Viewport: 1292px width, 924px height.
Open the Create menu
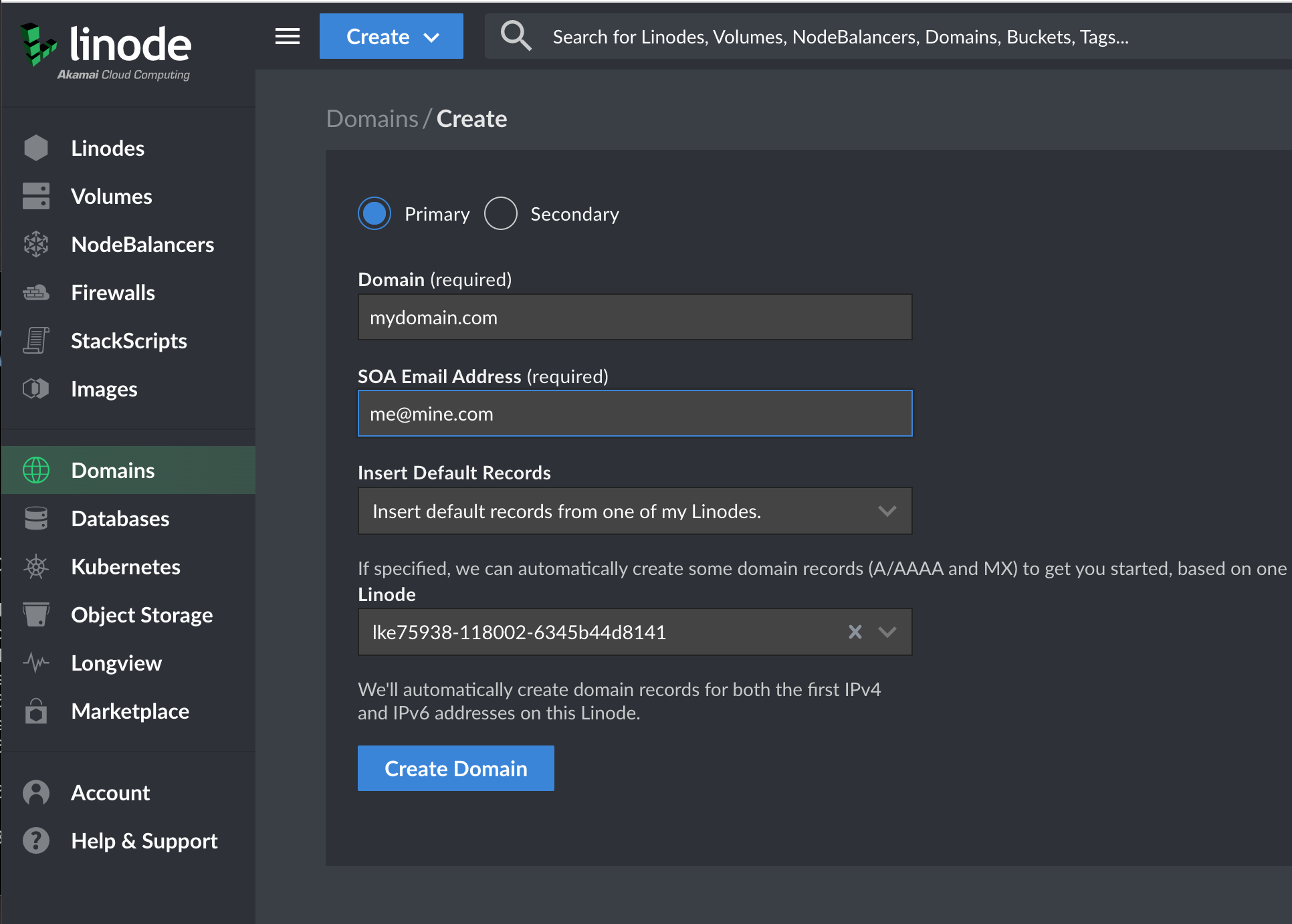pyautogui.click(x=391, y=36)
